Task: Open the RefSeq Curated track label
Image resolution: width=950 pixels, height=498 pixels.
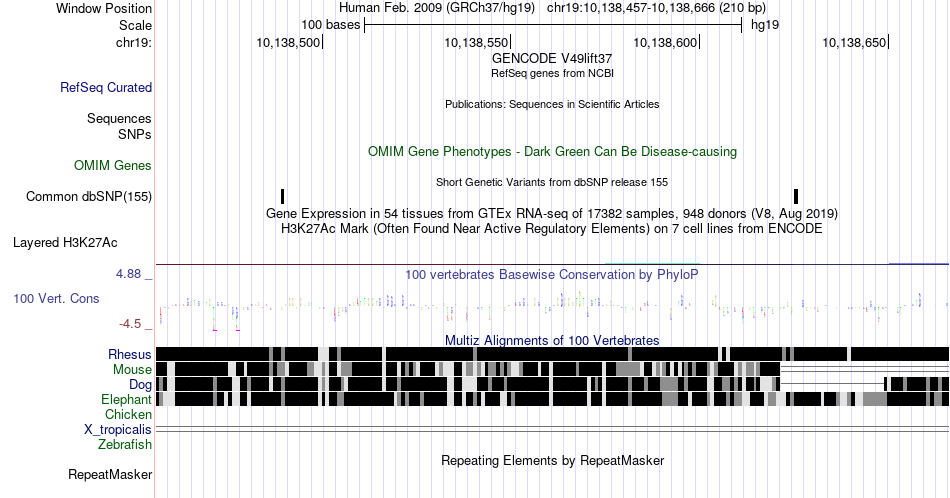Action: coord(105,87)
